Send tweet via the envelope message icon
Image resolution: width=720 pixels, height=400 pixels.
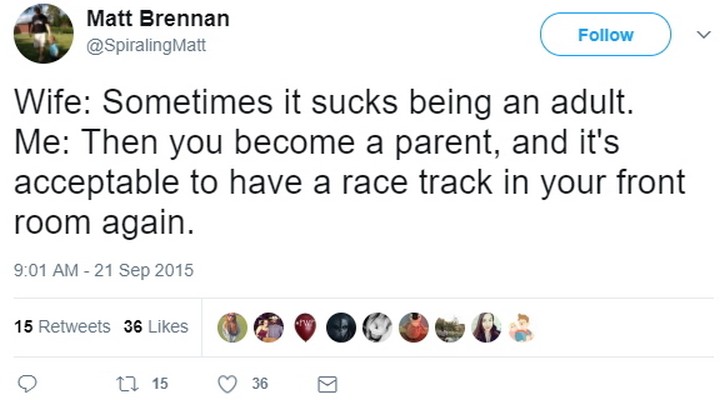(x=326, y=383)
